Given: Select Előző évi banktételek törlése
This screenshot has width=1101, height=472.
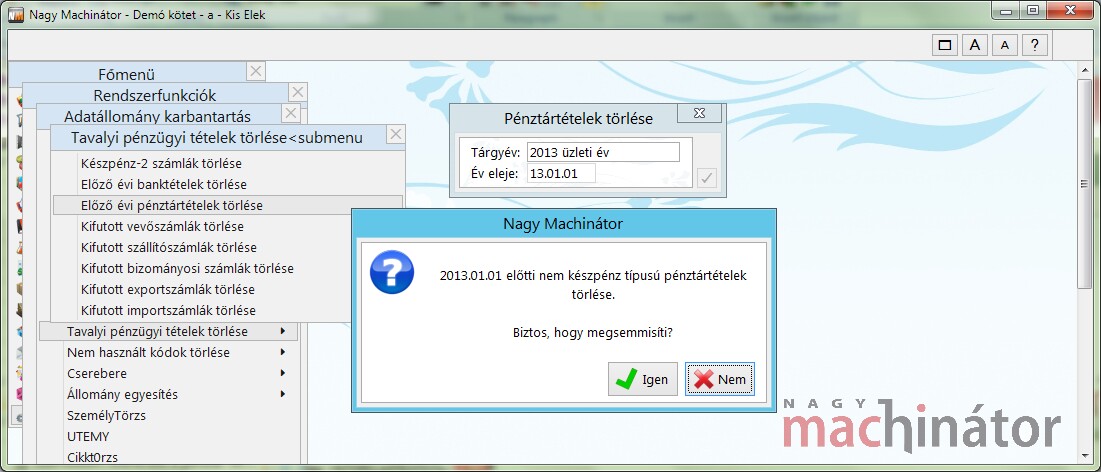Looking at the screenshot, I should [x=228, y=185].
